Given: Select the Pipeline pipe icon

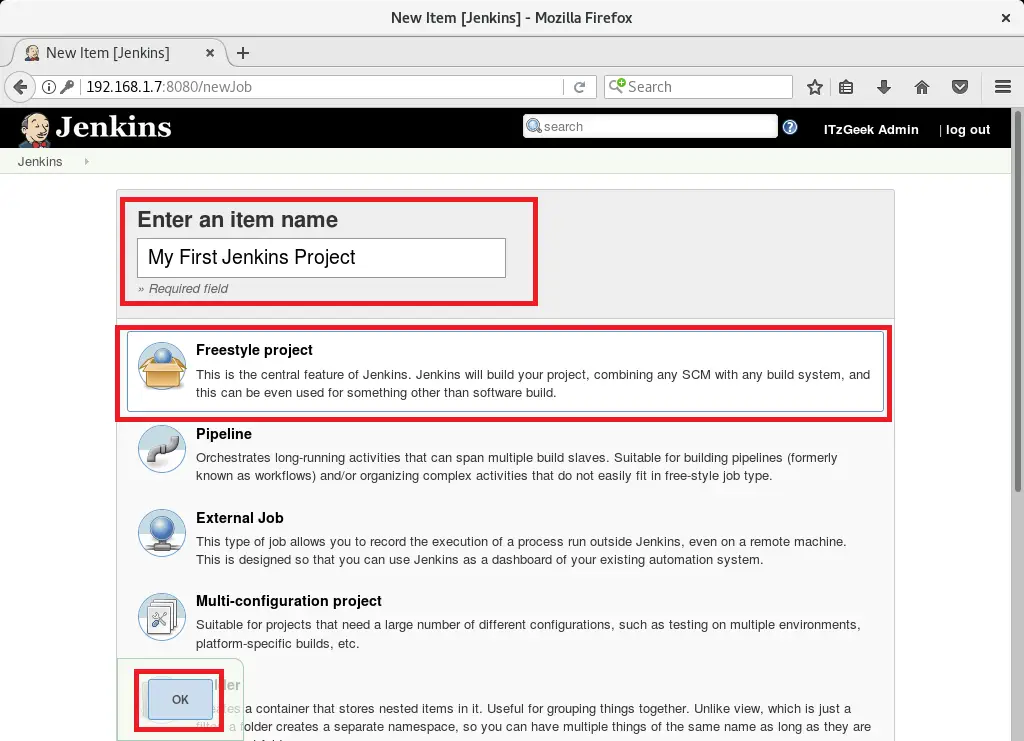Looking at the screenshot, I should 162,449.
